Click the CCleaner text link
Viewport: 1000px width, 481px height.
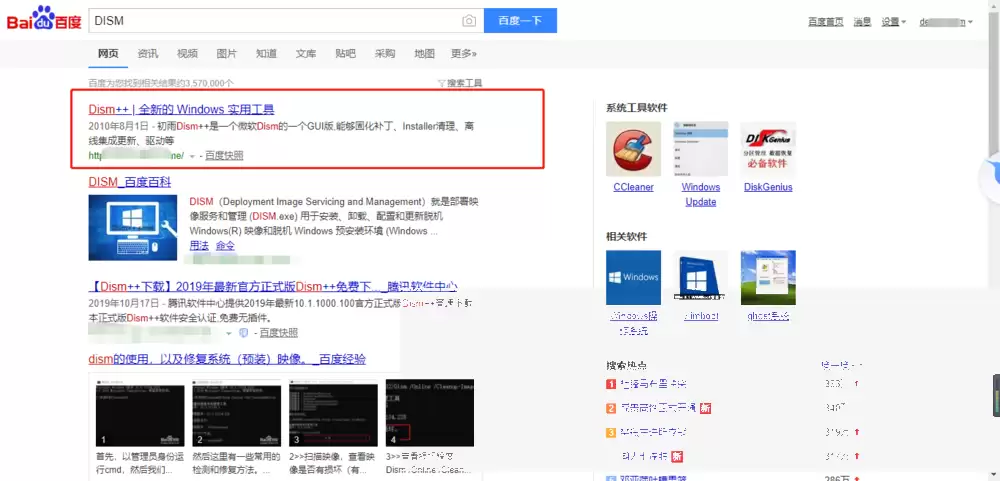tap(633, 187)
